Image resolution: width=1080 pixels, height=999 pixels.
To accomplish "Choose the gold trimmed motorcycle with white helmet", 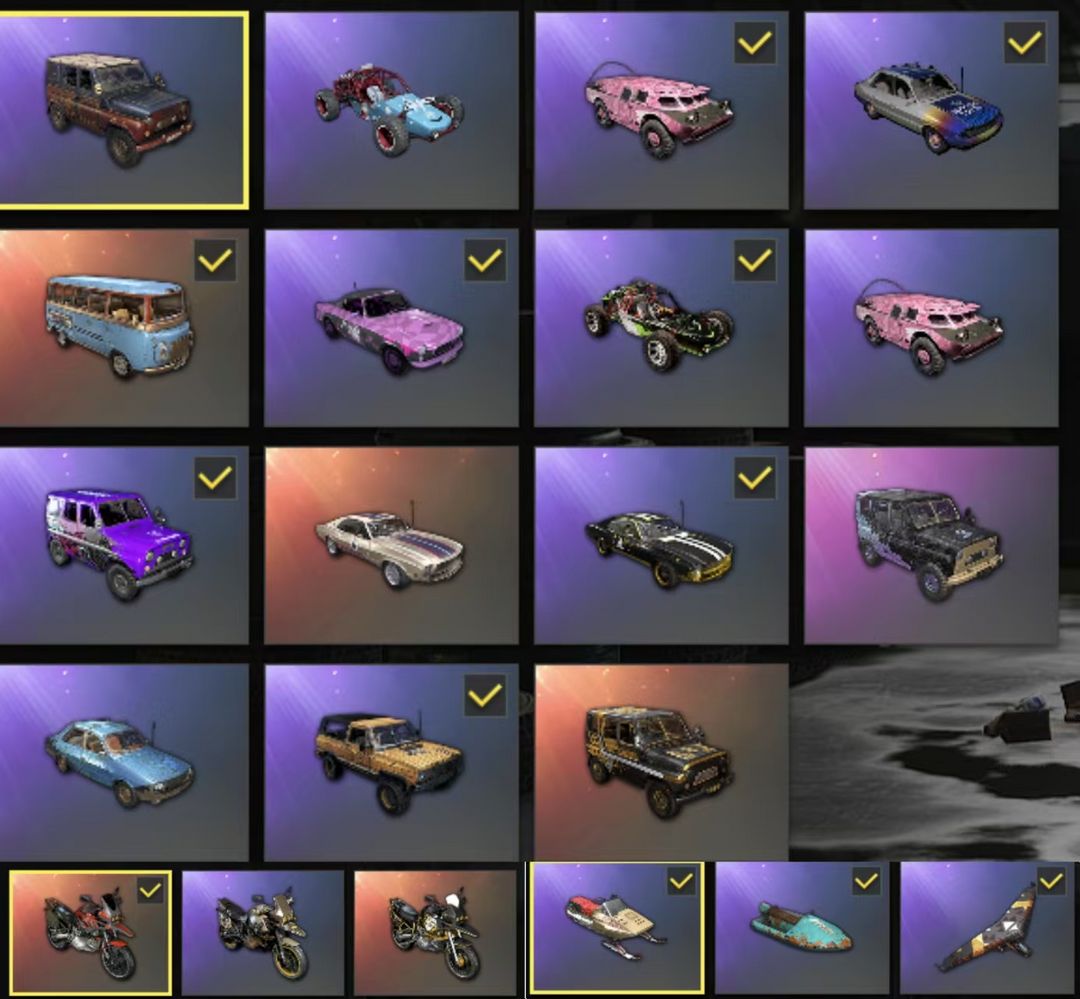I will click(x=435, y=933).
